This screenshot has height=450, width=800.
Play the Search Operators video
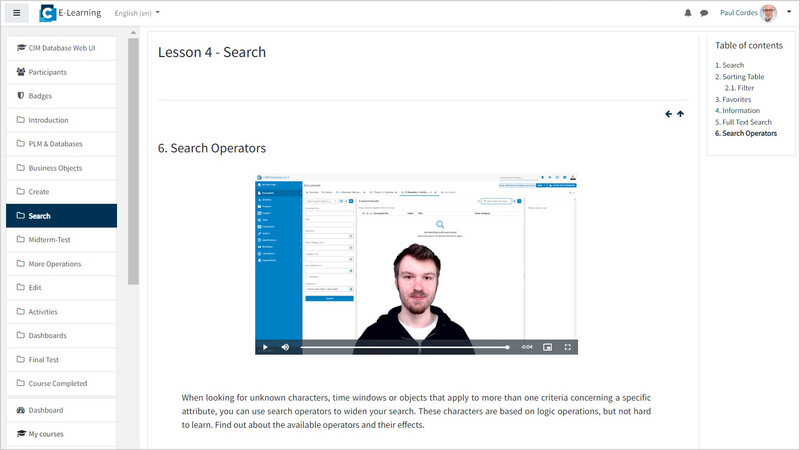[265, 347]
